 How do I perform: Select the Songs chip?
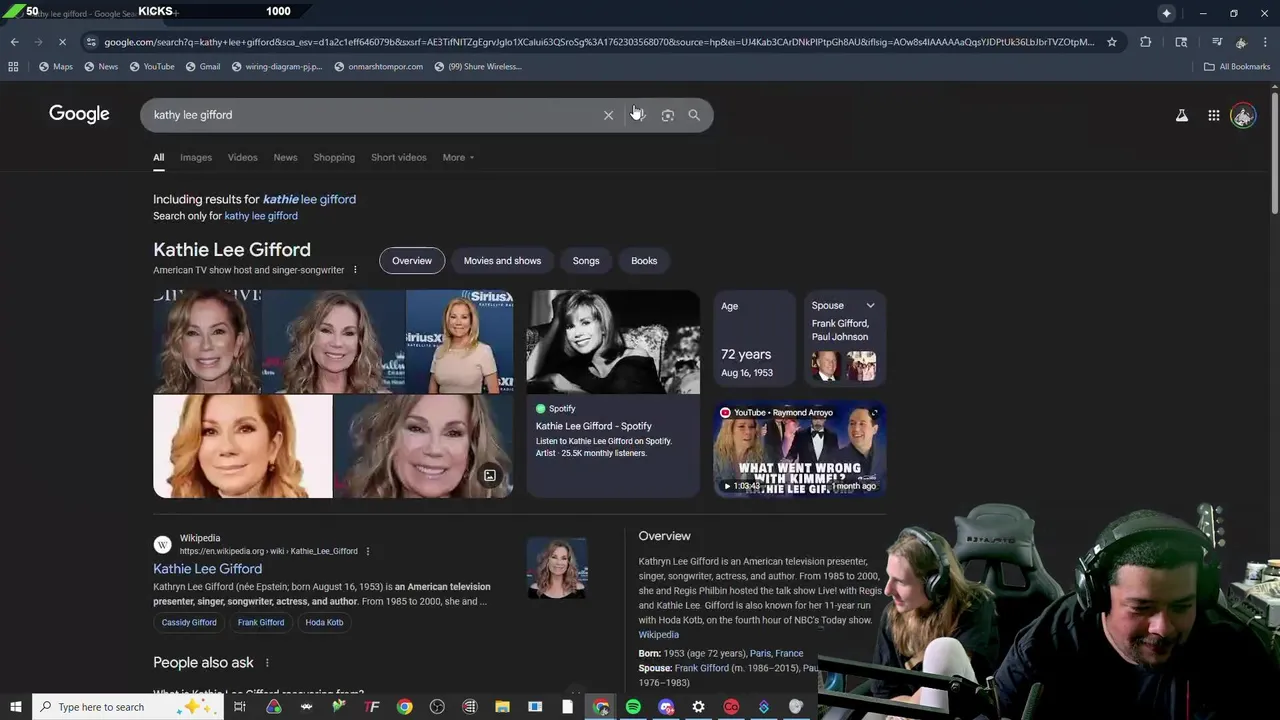(586, 261)
